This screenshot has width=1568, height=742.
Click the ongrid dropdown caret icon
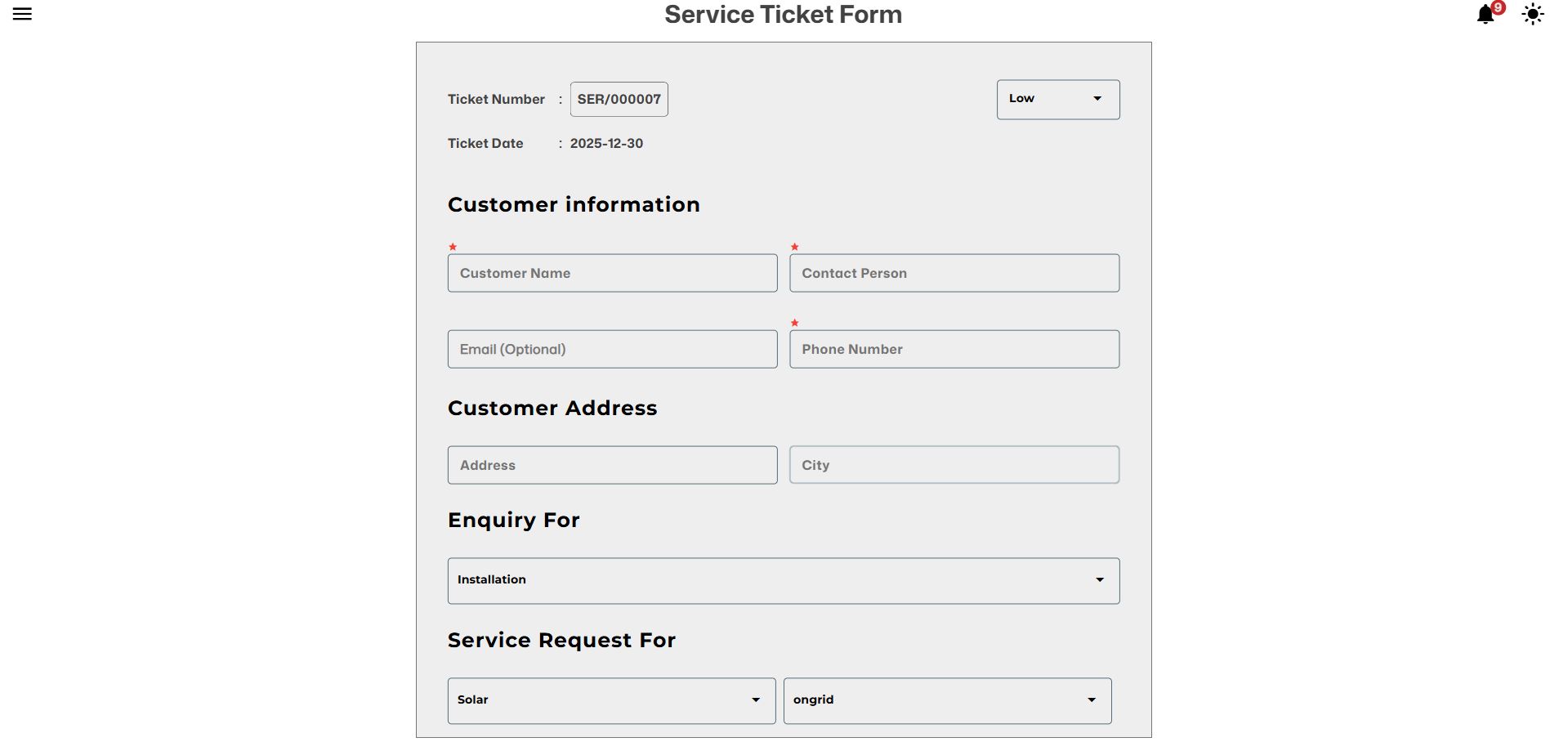click(1092, 700)
